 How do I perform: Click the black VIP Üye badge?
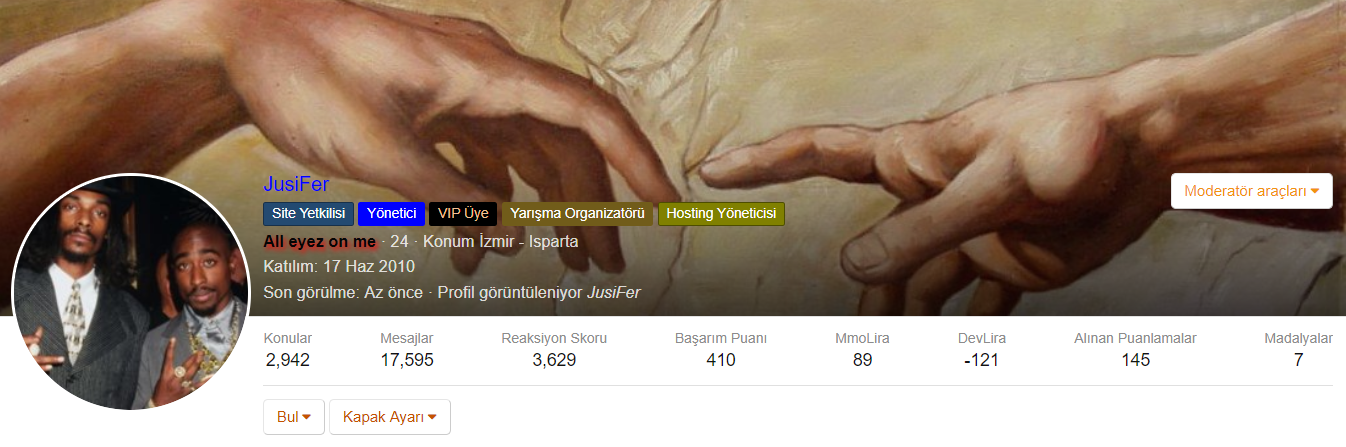point(463,213)
